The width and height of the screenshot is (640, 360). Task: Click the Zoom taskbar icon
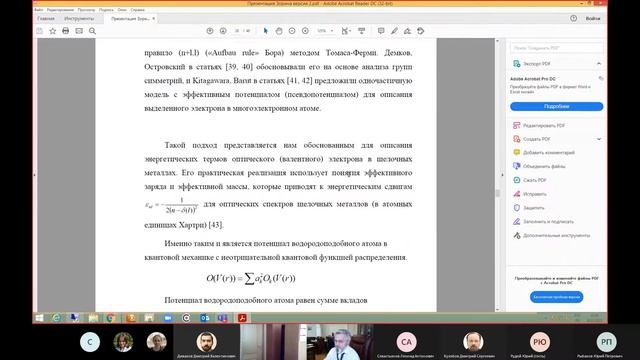click(167, 318)
